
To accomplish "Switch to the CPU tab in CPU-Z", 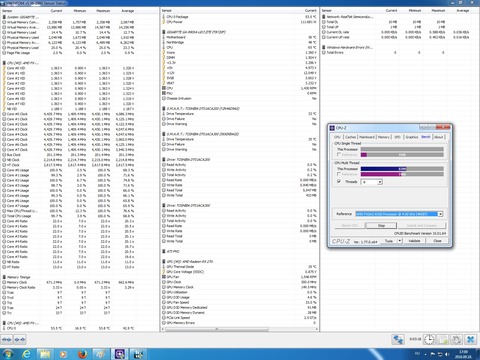I will pyautogui.click(x=337, y=137).
